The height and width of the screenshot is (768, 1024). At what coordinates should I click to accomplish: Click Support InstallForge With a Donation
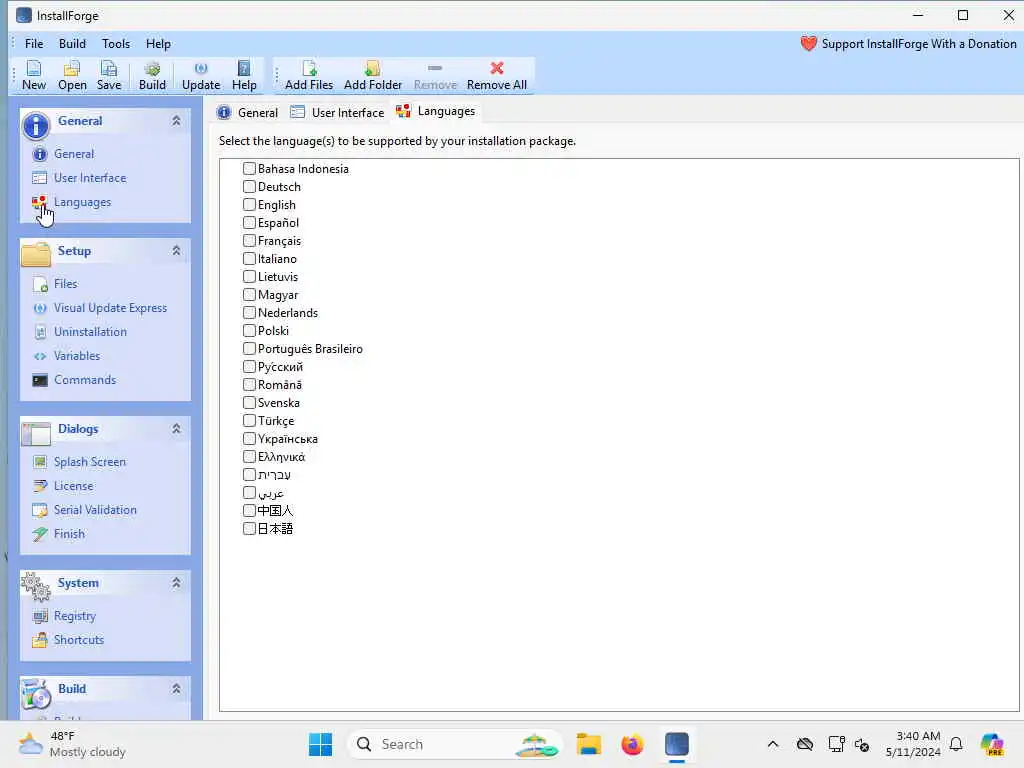tap(908, 44)
